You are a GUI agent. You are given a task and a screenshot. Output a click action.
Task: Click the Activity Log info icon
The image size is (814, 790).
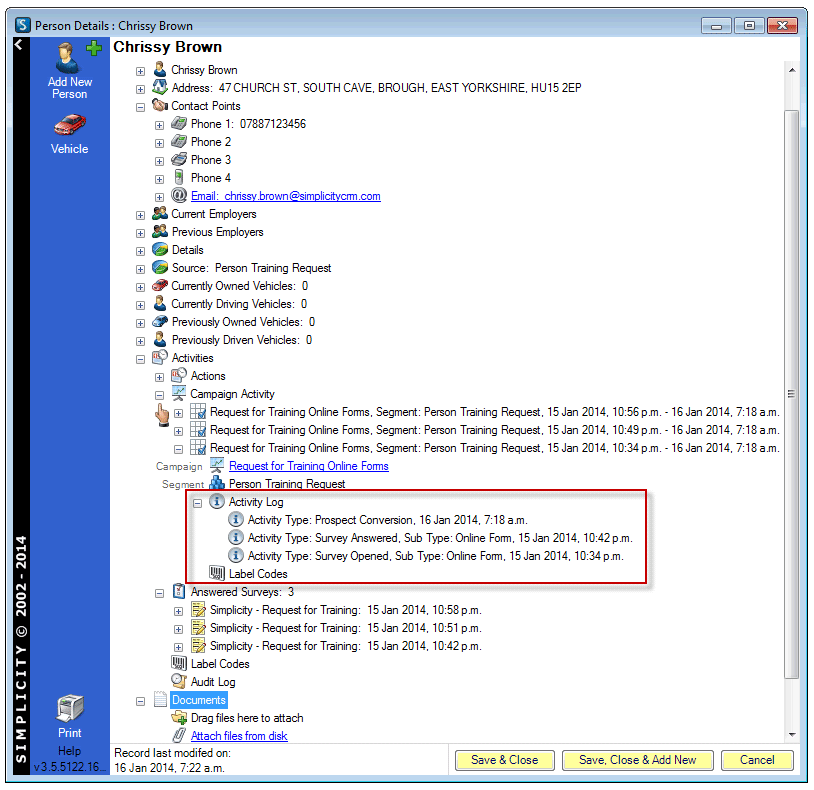coord(216,501)
